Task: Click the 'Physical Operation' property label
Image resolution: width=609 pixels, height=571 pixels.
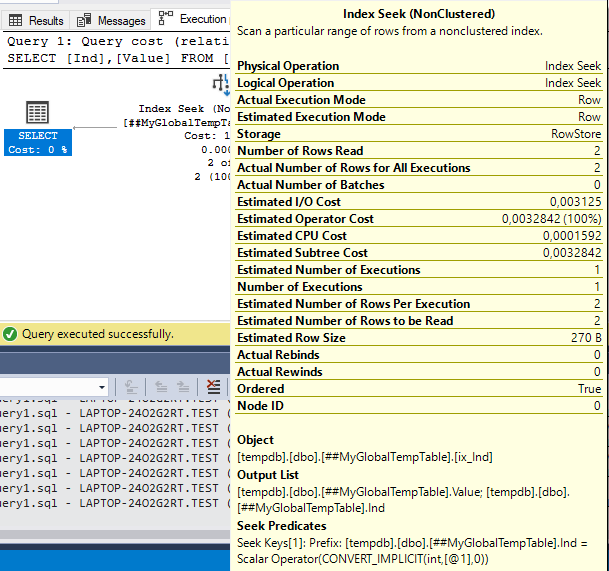Action: pos(288,66)
